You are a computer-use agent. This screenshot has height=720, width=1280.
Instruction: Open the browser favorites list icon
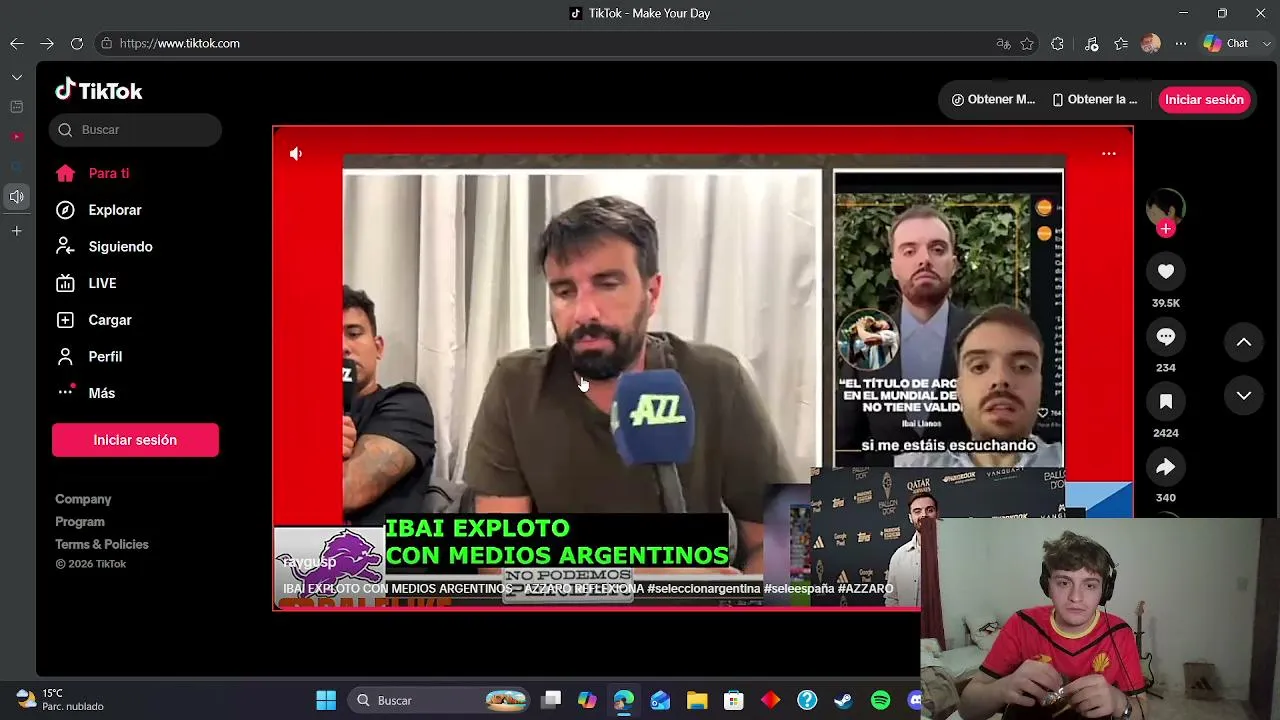coord(1121,43)
